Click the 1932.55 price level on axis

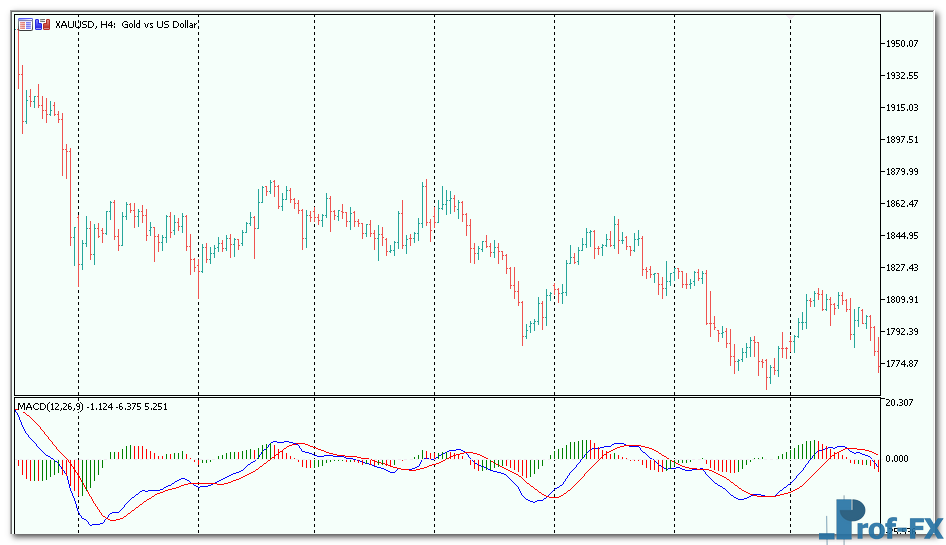[902, 76]
